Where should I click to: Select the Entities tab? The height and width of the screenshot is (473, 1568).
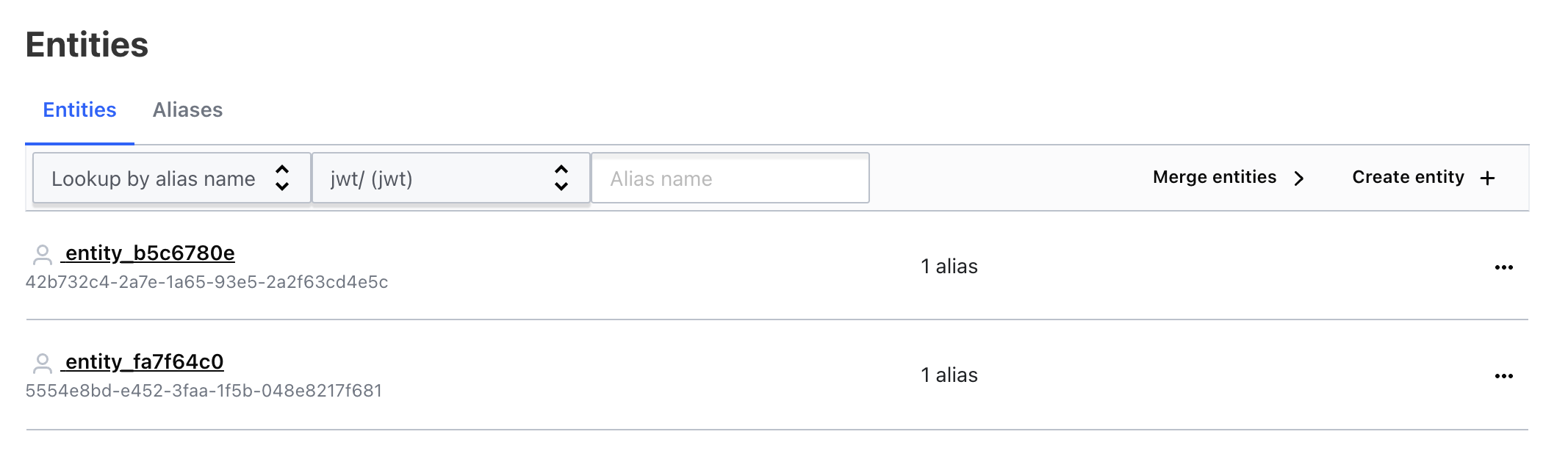coord(79,110)
